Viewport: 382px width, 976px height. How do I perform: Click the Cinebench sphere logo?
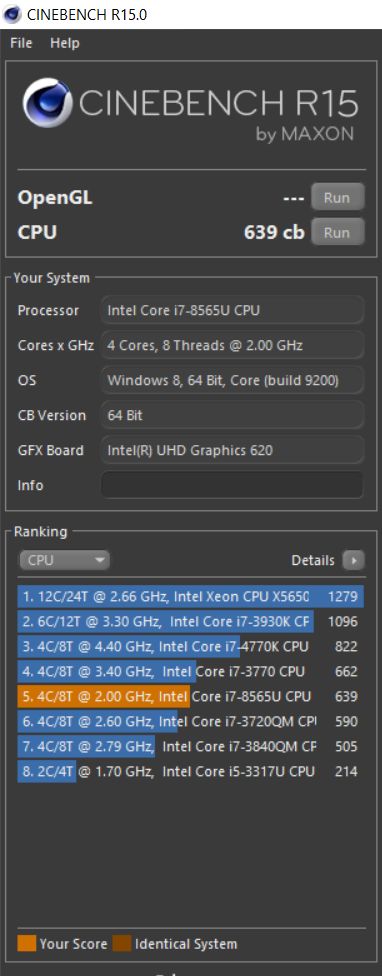pyautogui.click(x=47, y=103)
